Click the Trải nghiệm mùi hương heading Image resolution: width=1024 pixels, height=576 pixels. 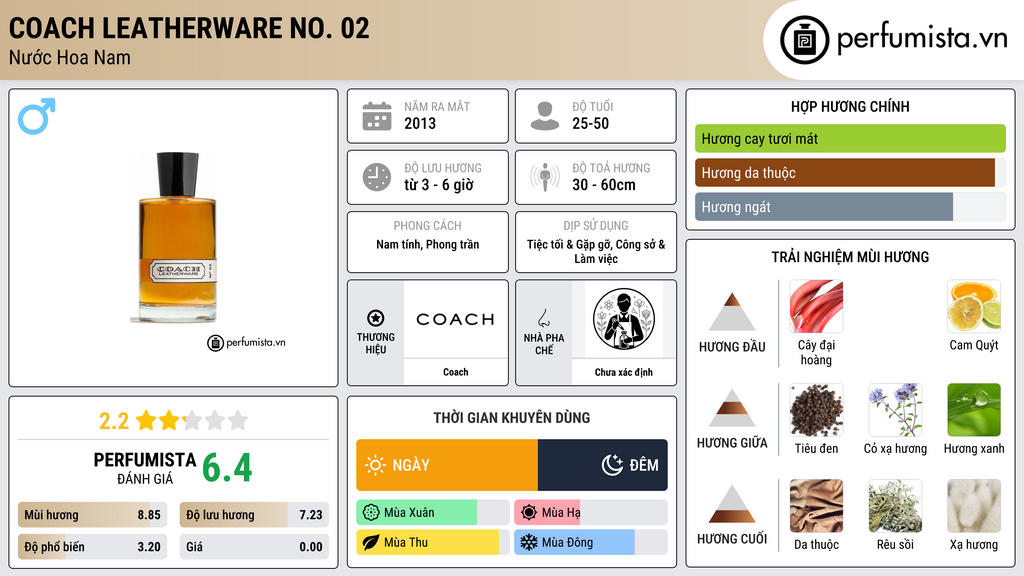tap(850, 257)
